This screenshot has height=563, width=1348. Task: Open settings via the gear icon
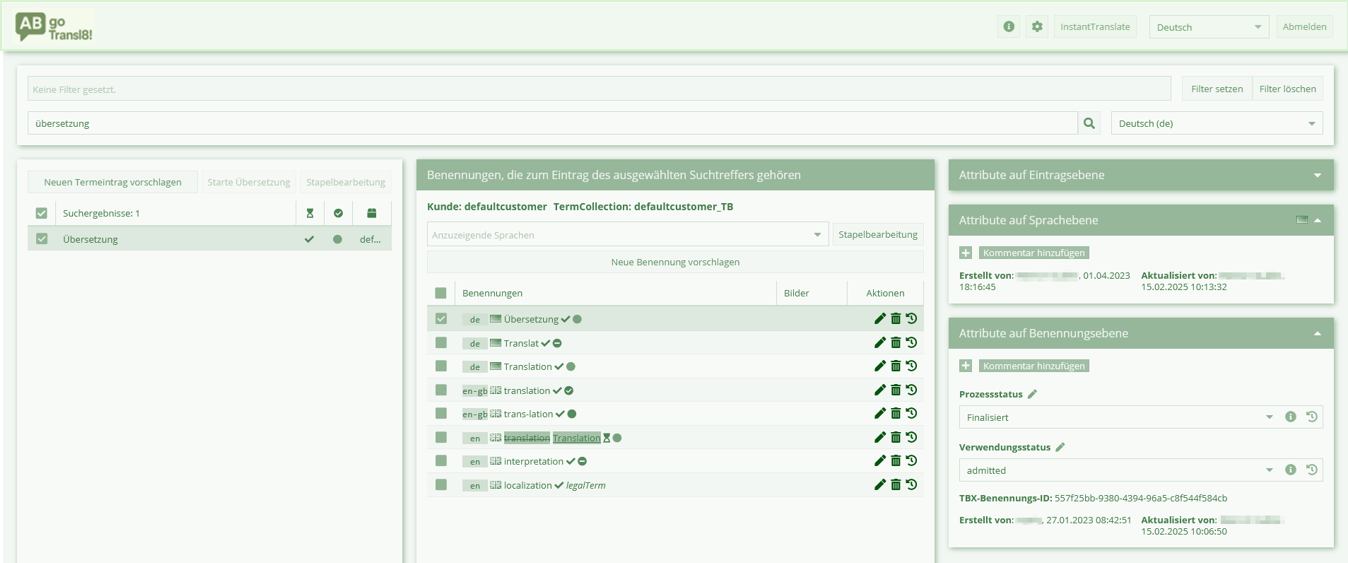[x=1037, y=27]
